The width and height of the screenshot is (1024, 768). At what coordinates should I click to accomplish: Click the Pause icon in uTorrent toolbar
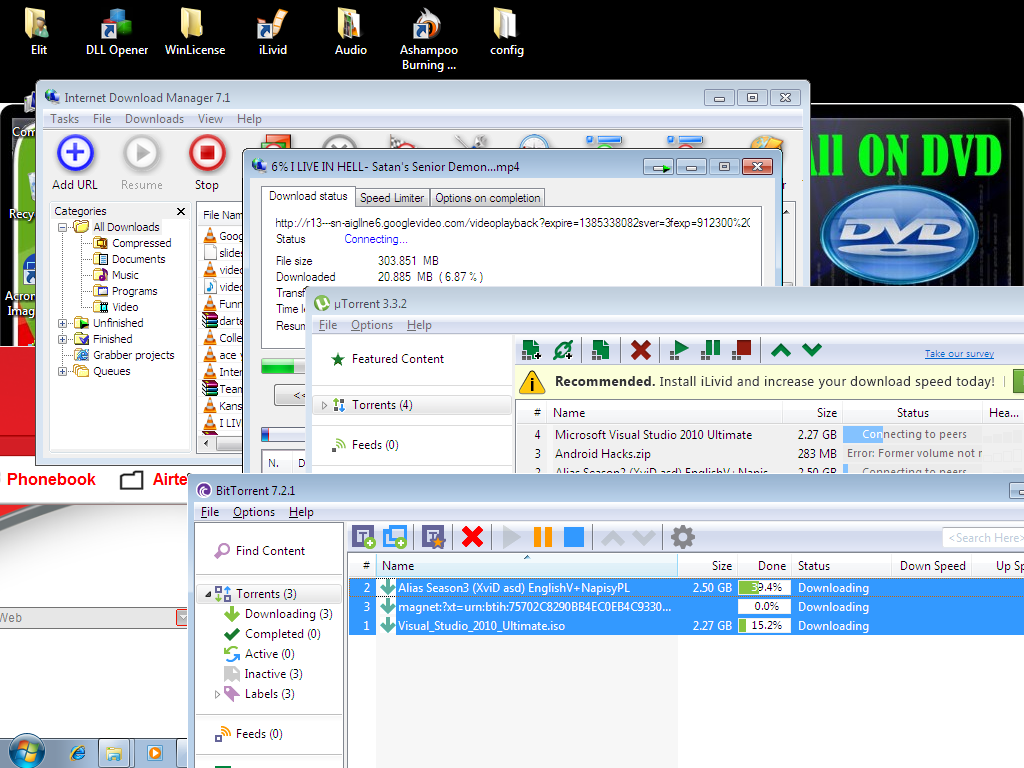point(711,350)
